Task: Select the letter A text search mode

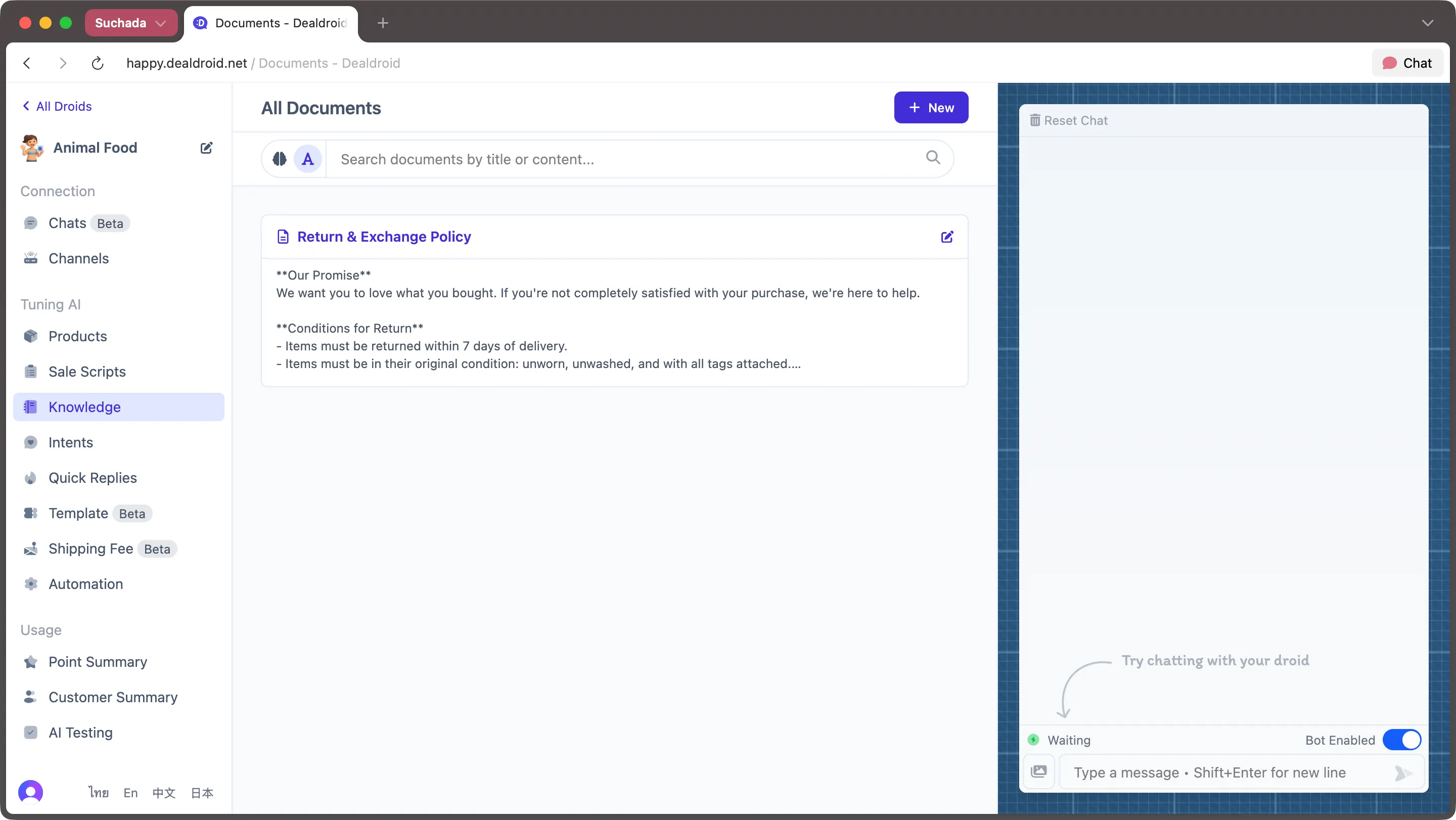Action: (x=307, y=159)
